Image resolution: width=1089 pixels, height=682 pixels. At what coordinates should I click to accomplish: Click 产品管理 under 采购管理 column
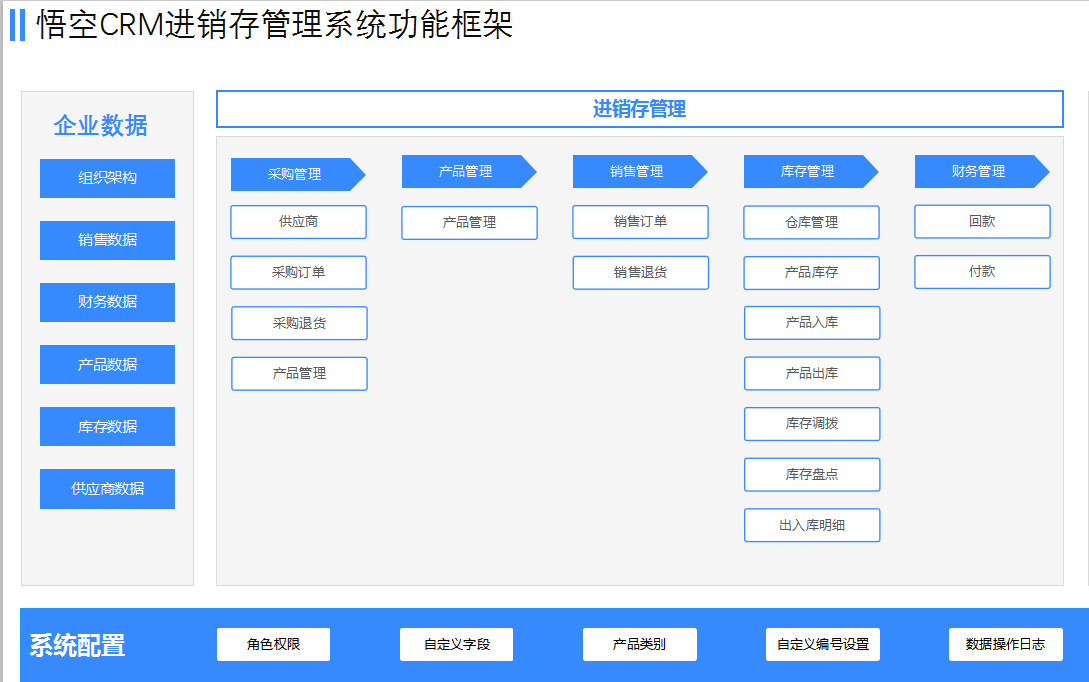pos(299,374)
